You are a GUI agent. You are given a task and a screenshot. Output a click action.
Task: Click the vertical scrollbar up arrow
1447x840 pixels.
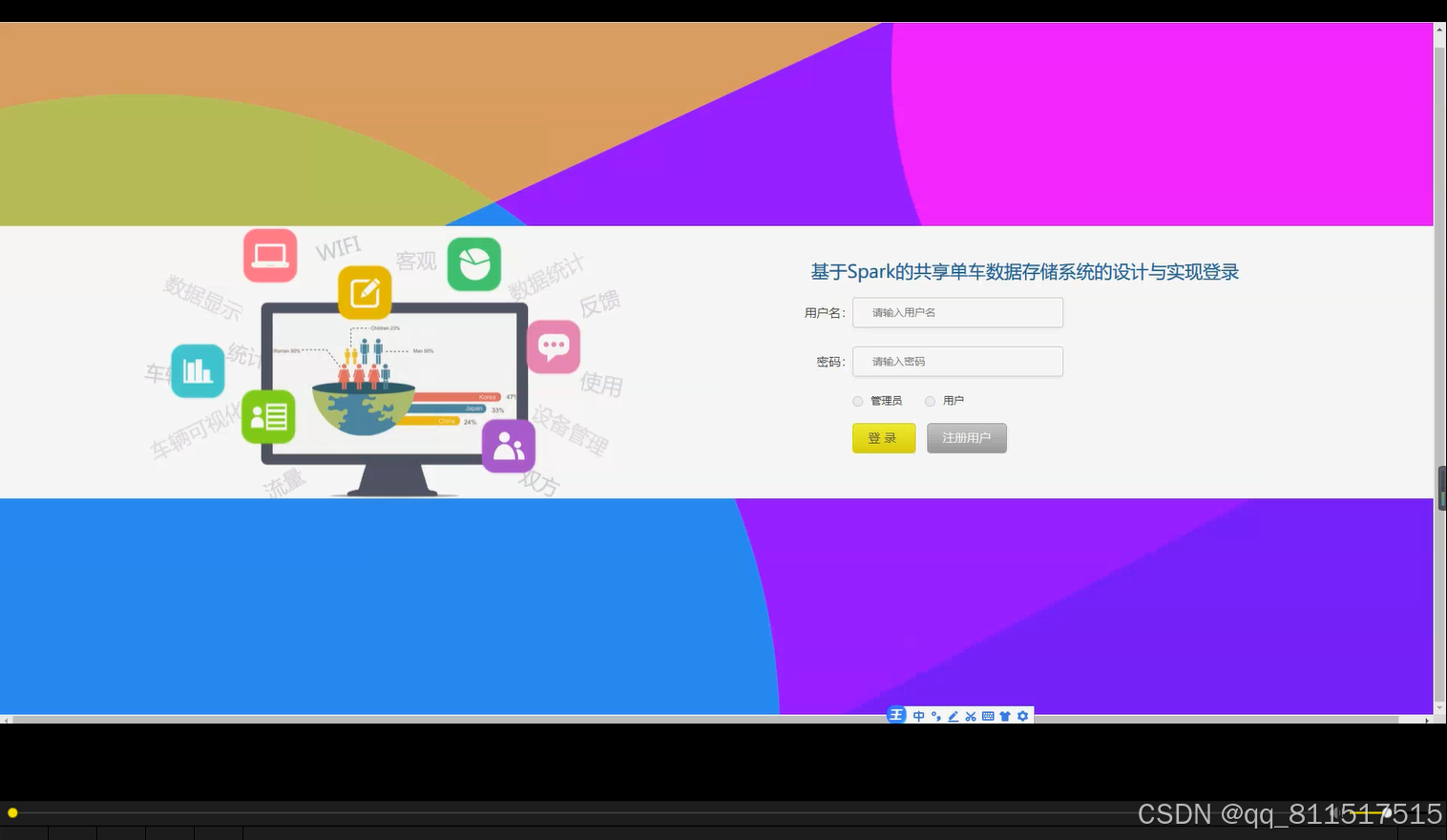coord(1440,29)
